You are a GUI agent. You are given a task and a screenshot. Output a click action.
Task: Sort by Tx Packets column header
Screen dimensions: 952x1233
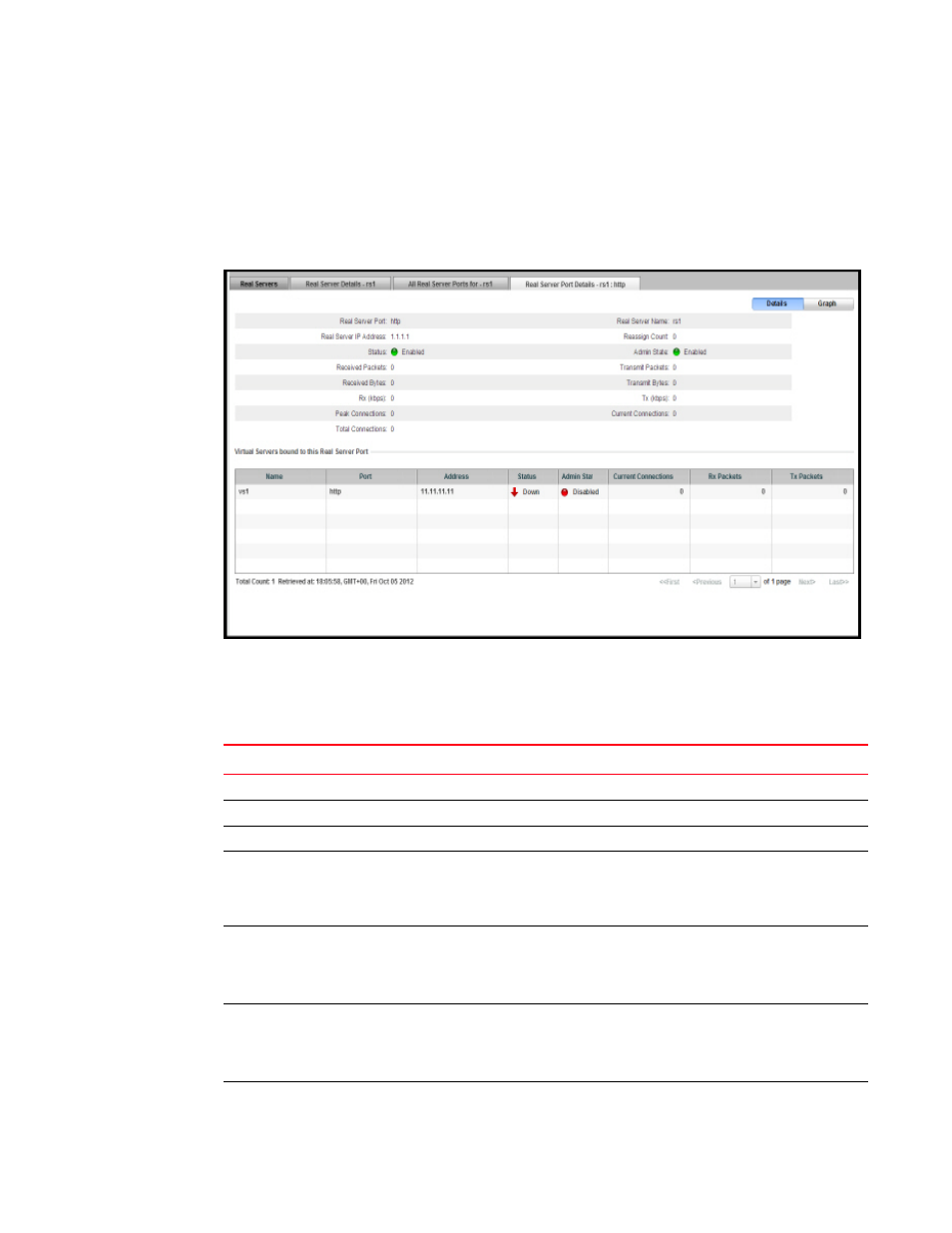pyautogui.click(x=812, y=476)
